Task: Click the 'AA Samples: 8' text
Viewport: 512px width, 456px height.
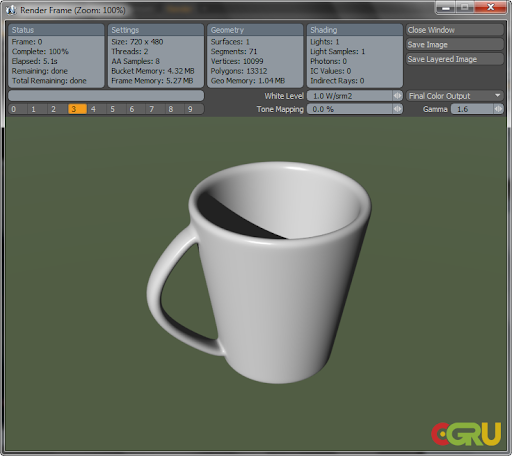Action: click(136, 61)
